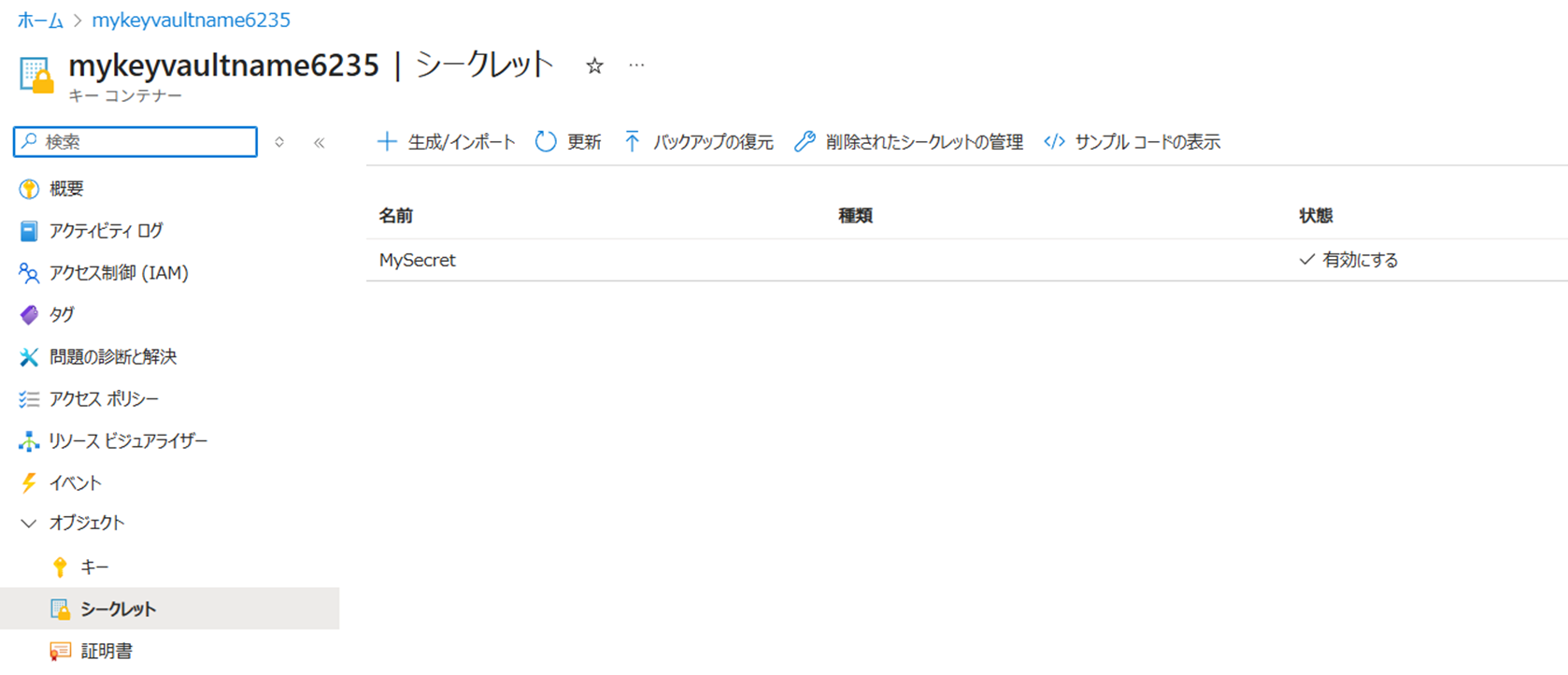
Task: Click the シークレット lock icon in sidebar
Action: pyautogui.click(x=60, y=610)
